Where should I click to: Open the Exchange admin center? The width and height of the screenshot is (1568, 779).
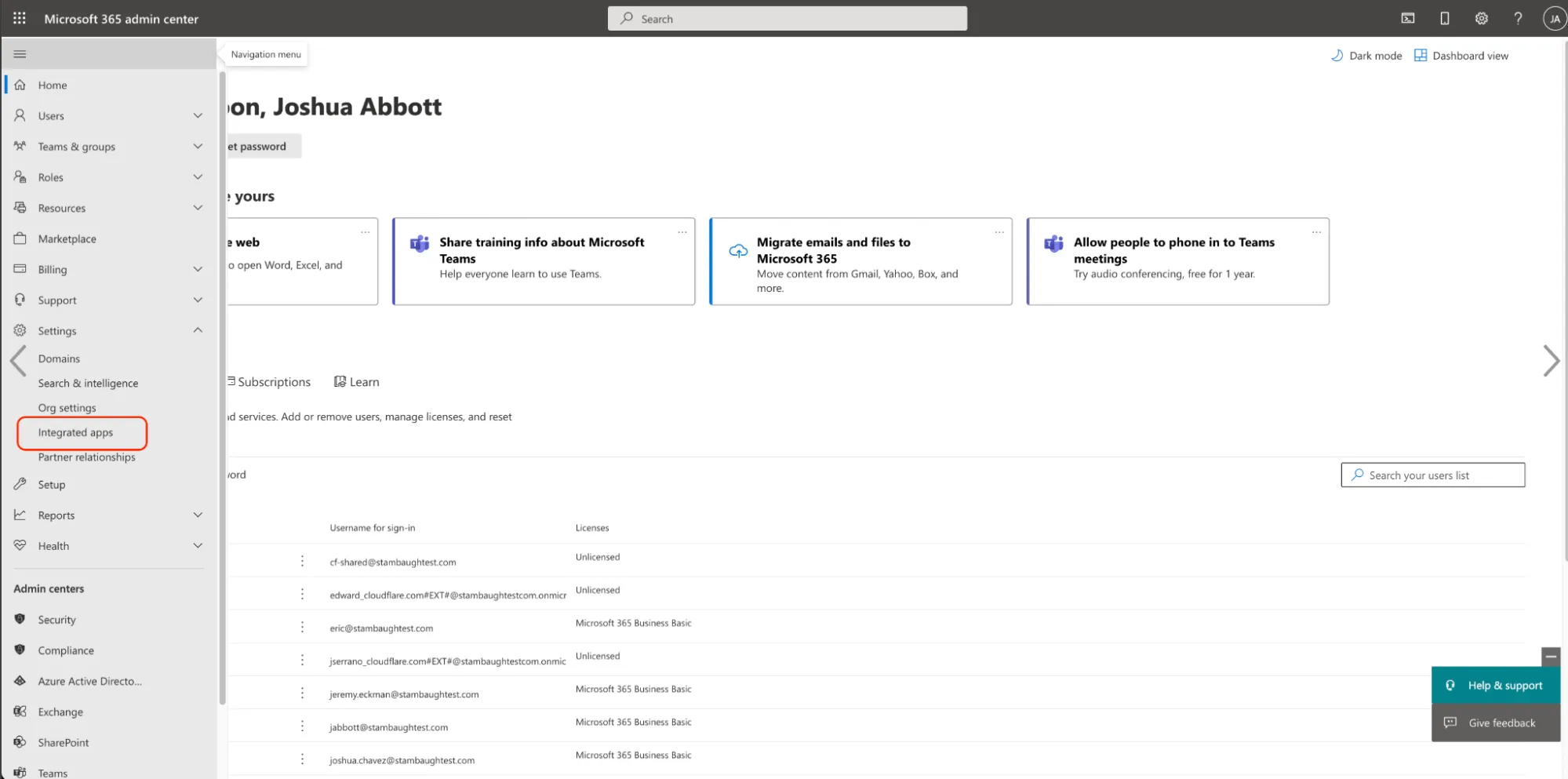click(x=60, y=712)
